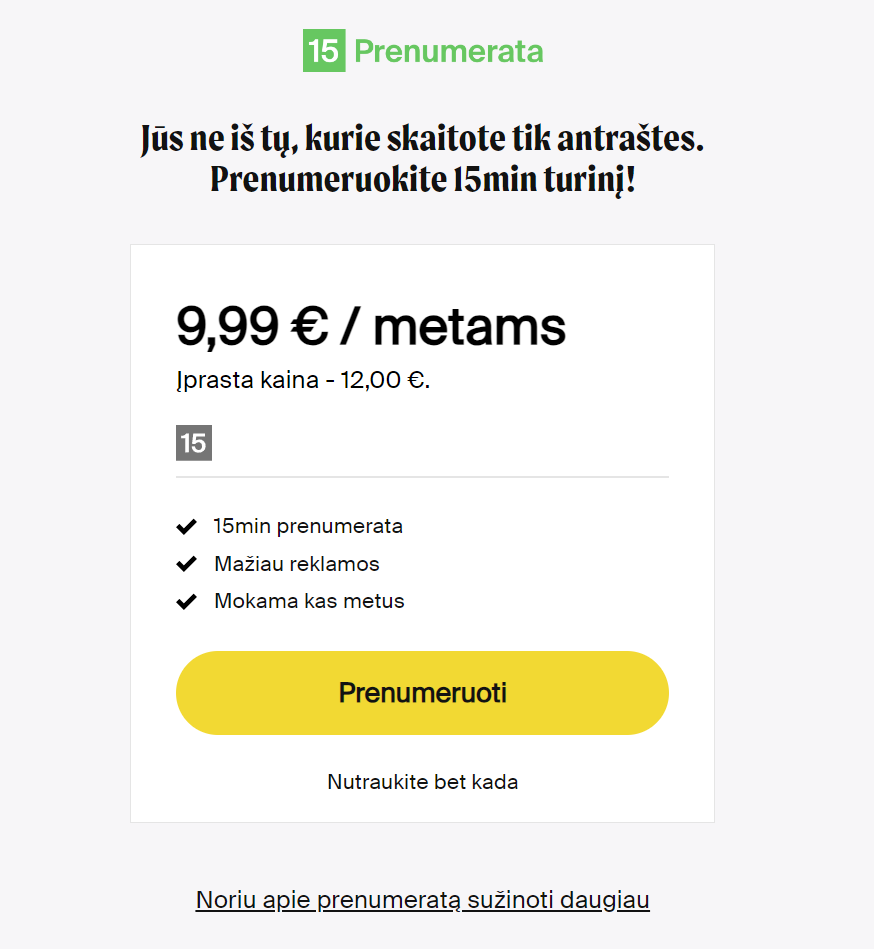This screenshot has width=874, height=949.
Task: Click the green Prenumerata header text
Action: 448,51
